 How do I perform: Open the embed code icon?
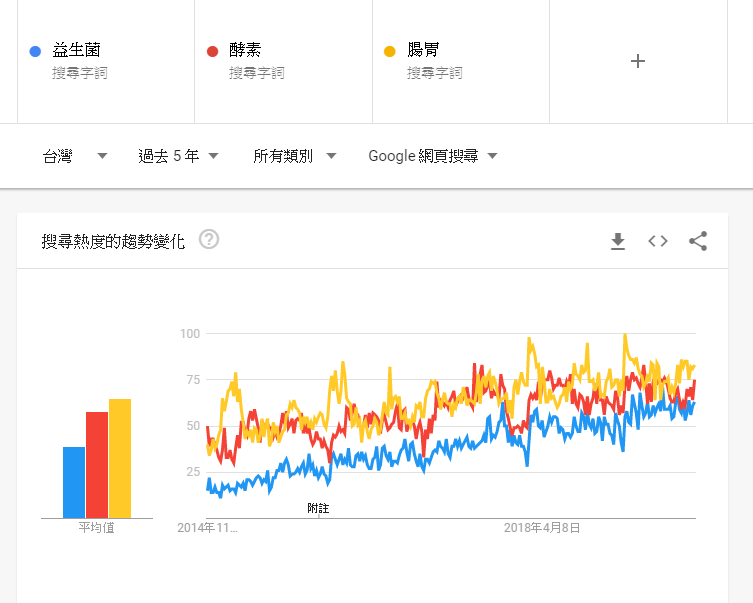658,241
